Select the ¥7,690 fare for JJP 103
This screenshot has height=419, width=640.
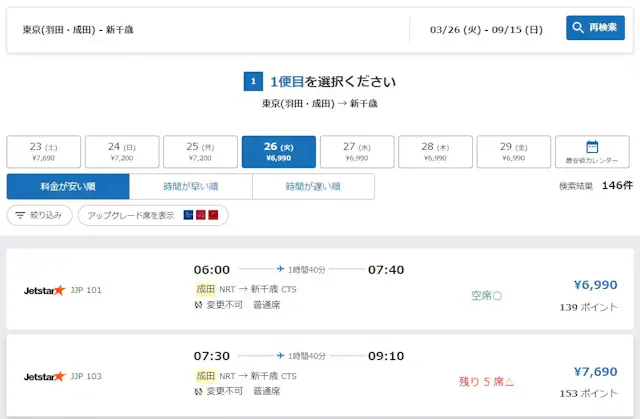tap(595, 371)
